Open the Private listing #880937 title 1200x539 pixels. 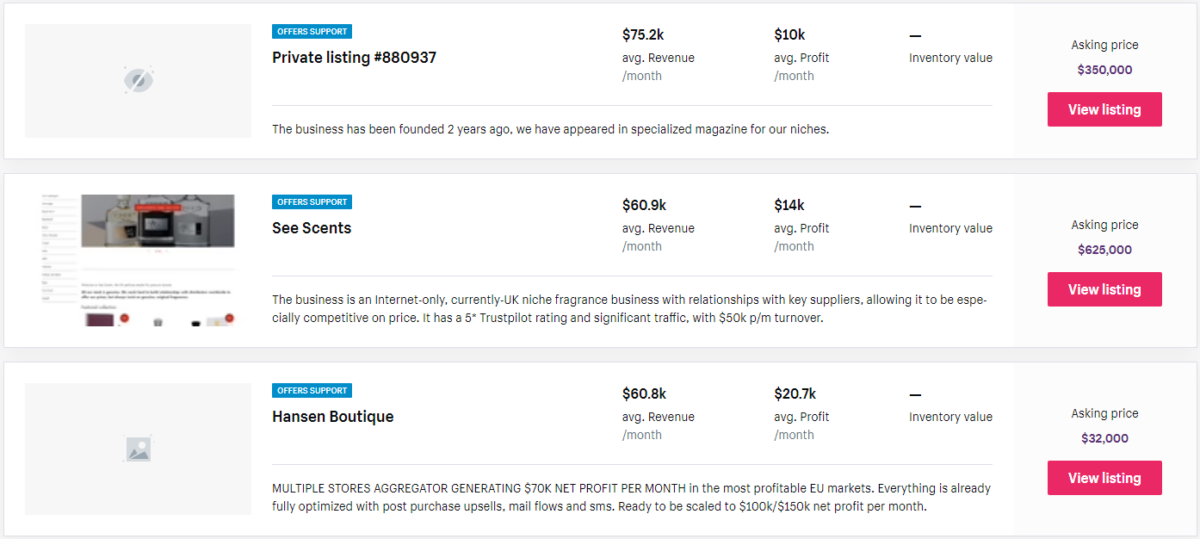point(354,58)
